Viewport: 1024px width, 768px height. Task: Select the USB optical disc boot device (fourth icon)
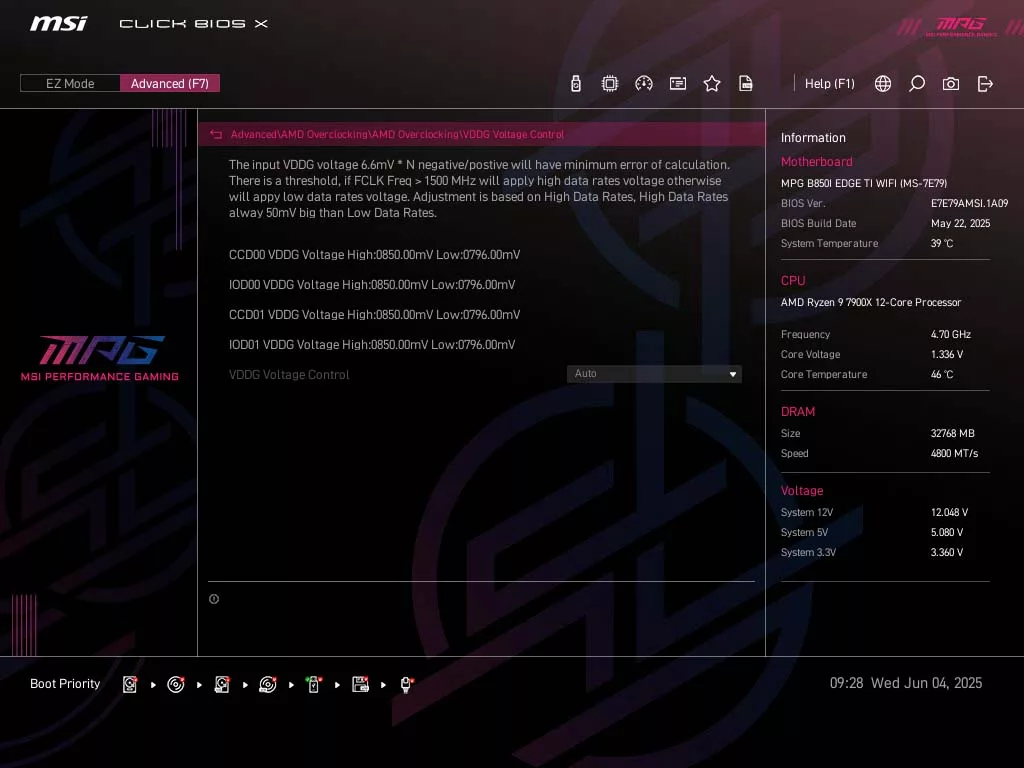pos(268,684)
